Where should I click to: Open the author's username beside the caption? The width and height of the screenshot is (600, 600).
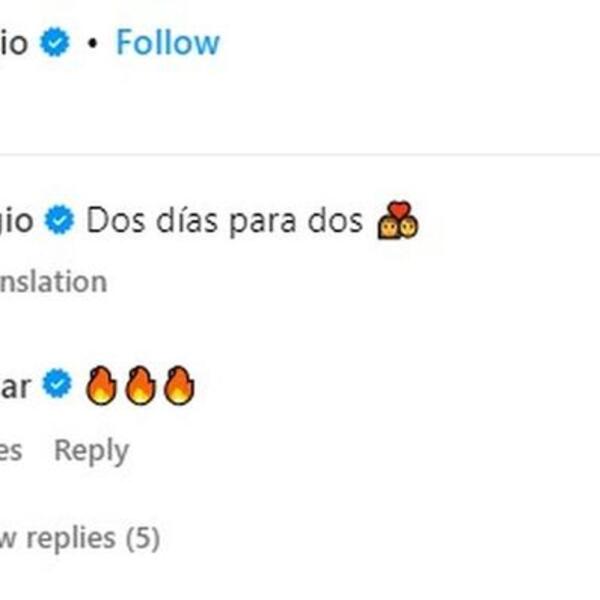[16, 221]
